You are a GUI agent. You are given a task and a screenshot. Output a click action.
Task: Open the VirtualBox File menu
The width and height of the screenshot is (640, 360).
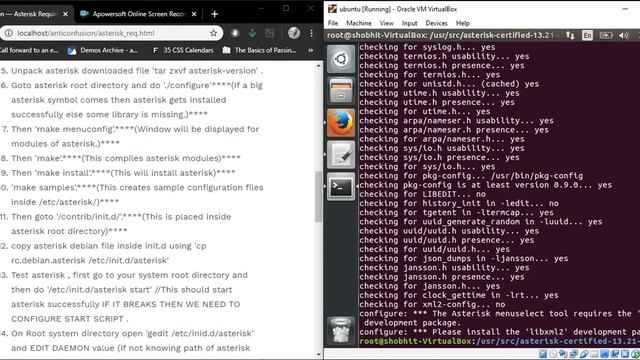tap(333, 23)
